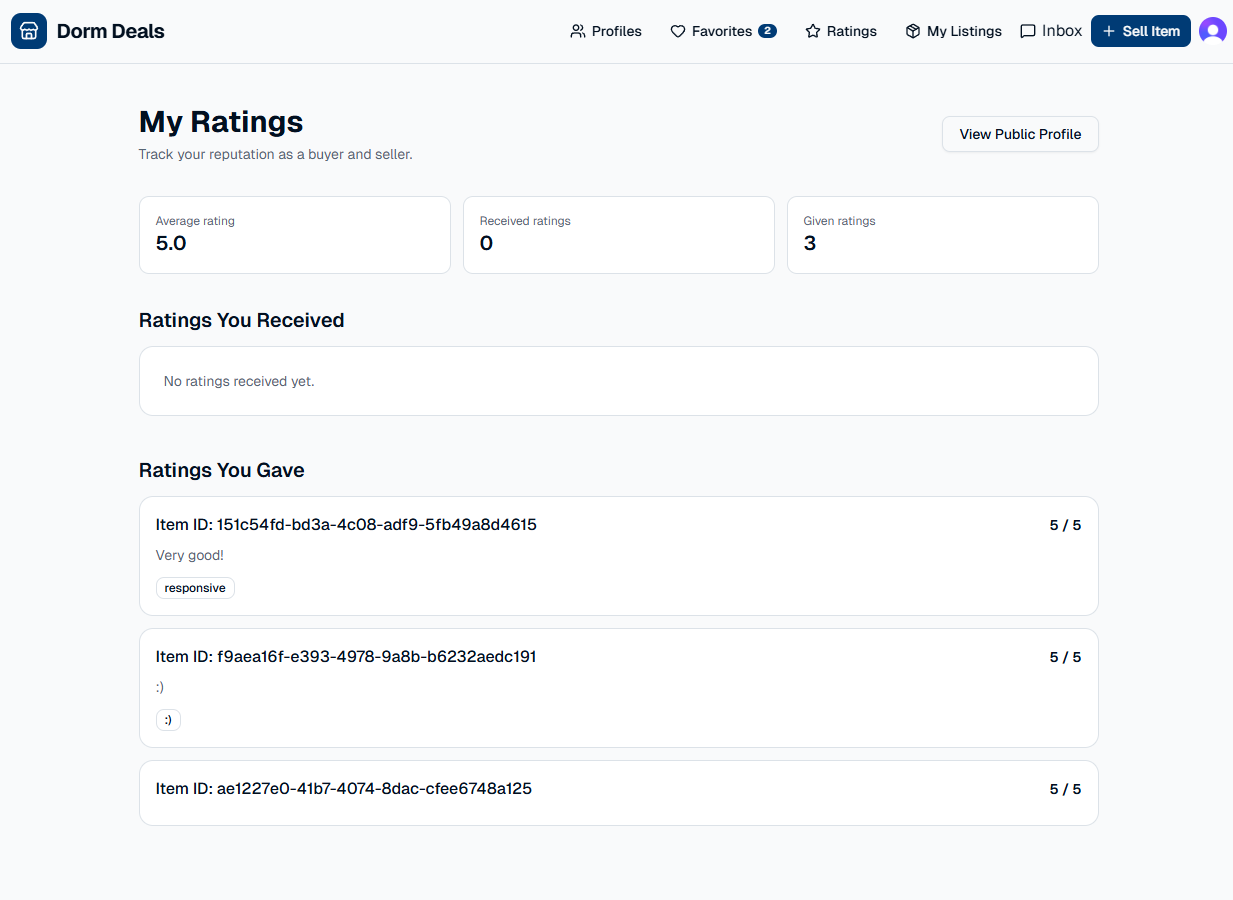This screenshot has width=1233, height=900.
Task: Click the Inbox chat bubble icon
Action: (x=1028, y=31)
